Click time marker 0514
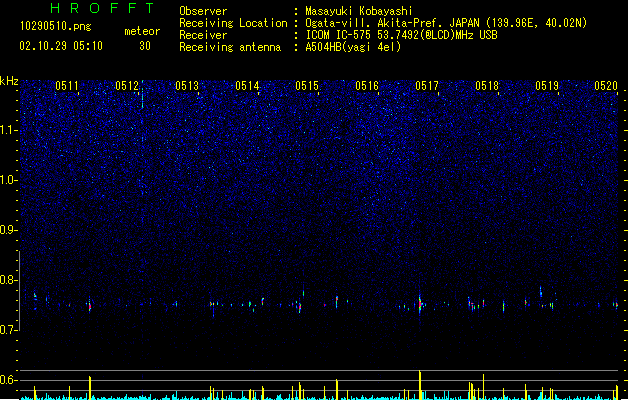The height and width of the screenshot is (400, 629). 247,86
